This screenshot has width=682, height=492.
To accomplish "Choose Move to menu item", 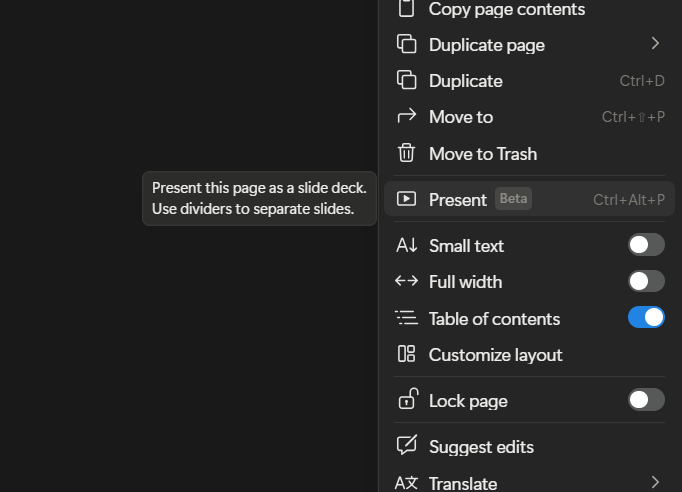I will tap(529, 117).
